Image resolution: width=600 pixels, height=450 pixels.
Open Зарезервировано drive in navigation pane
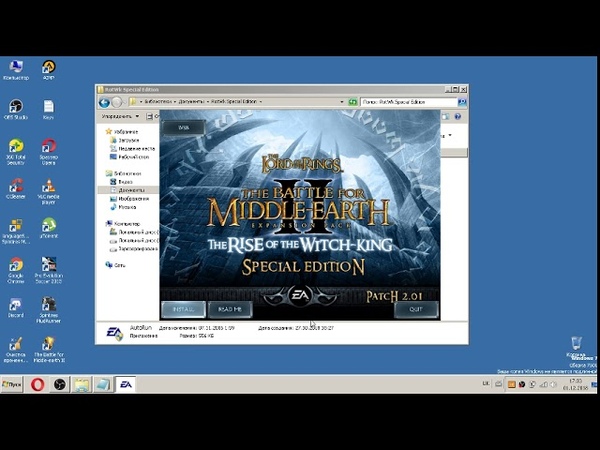[x=134, y=249]
